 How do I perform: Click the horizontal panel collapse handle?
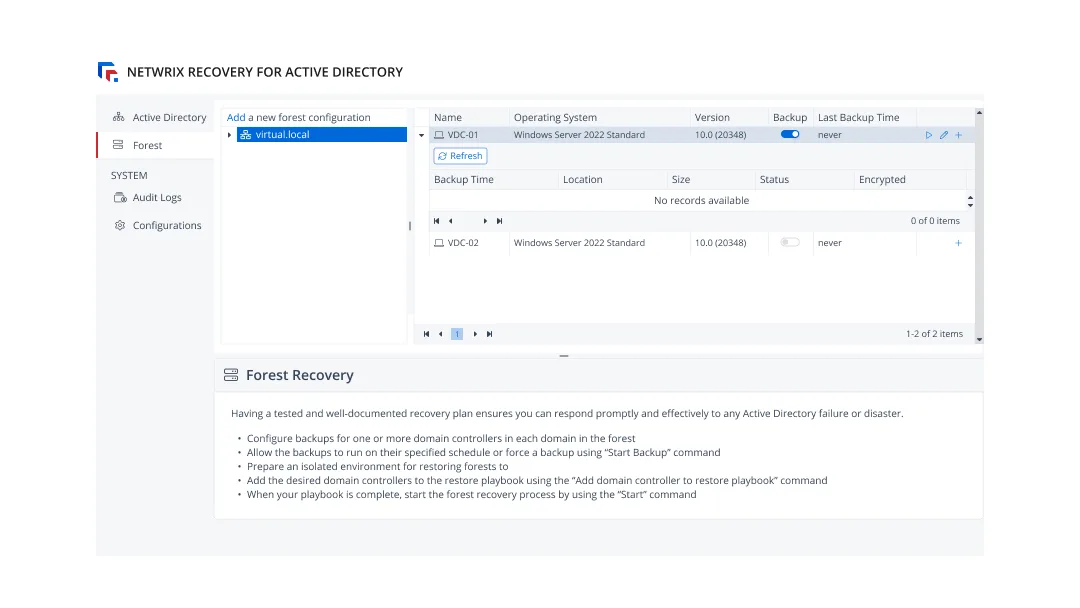point(564,356)
